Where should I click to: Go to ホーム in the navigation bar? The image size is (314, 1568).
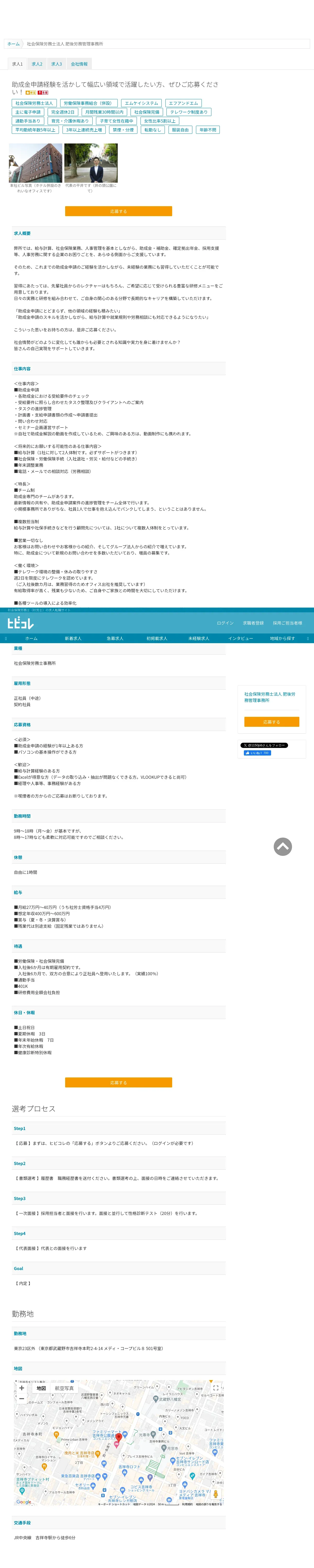[31, 638]
